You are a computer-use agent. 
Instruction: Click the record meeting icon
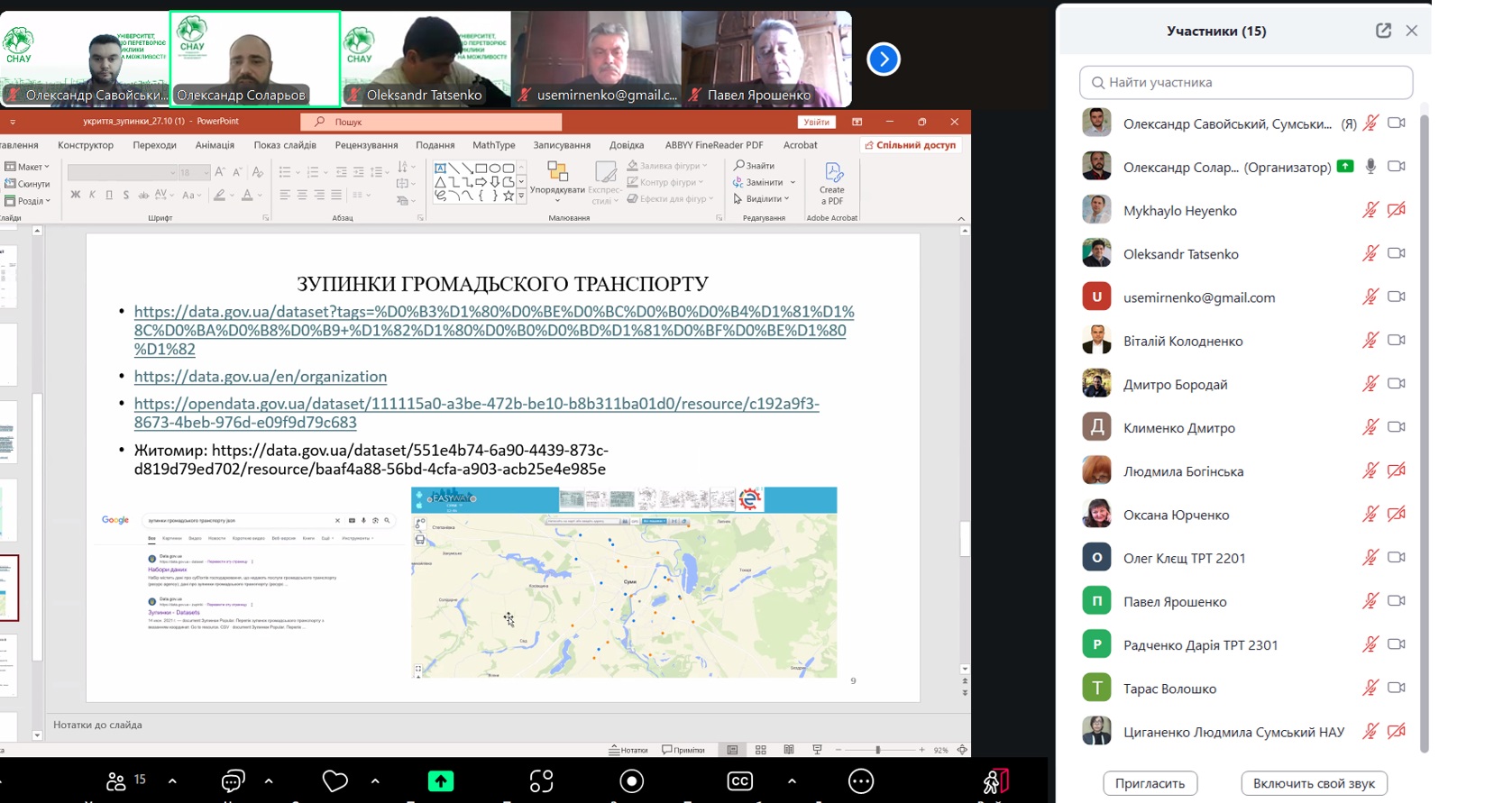coord(632,781)
